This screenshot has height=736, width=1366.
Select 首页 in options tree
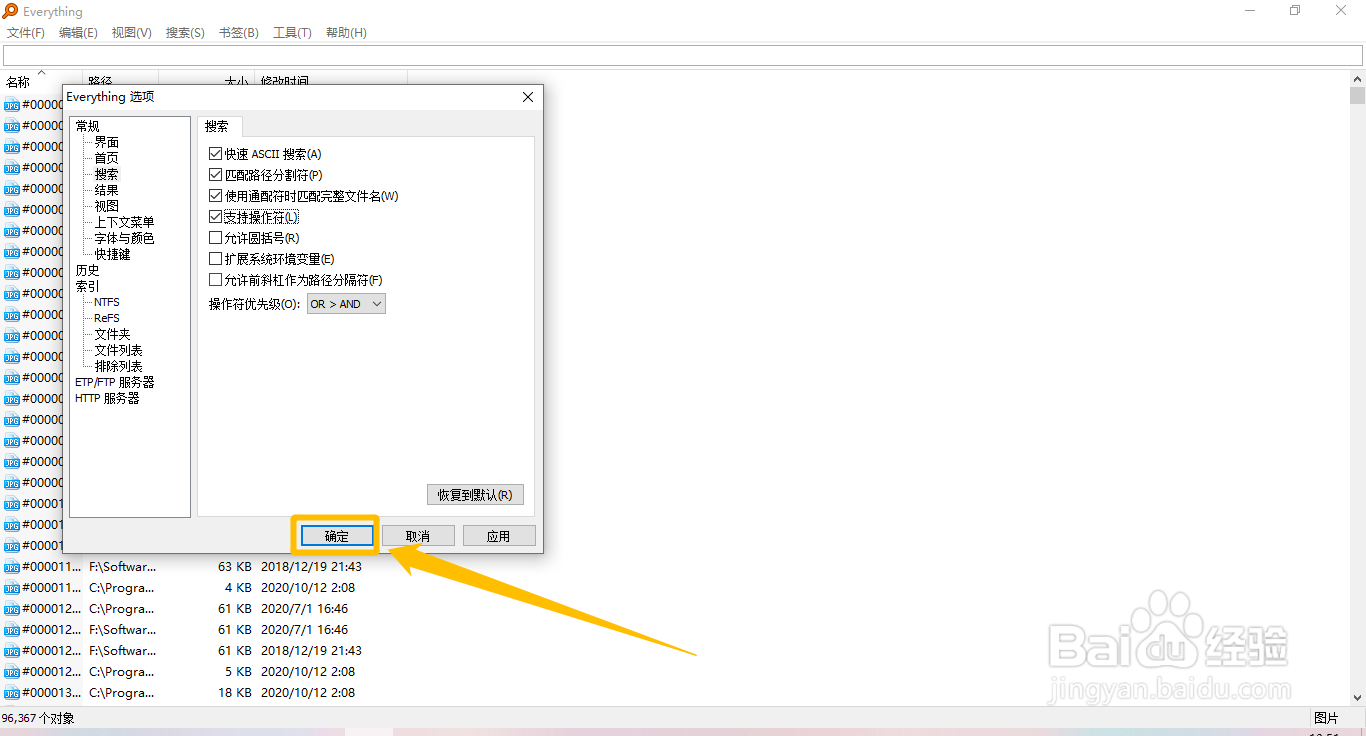click(x=106, y=158)
